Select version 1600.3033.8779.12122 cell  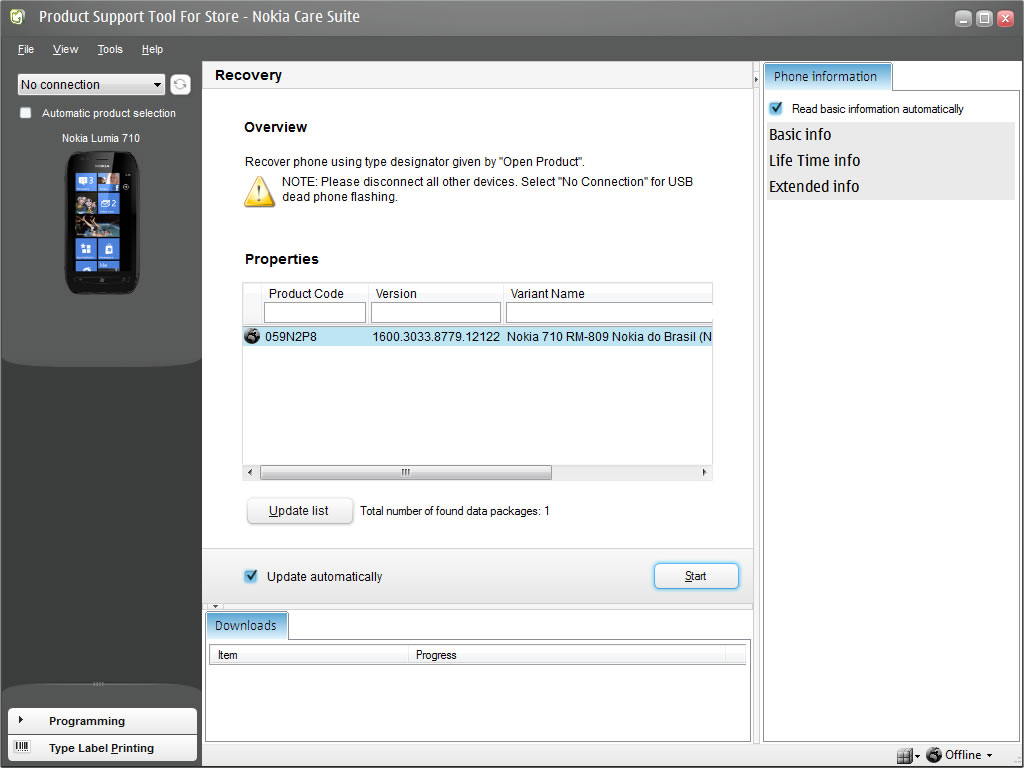tap(436, 337)
